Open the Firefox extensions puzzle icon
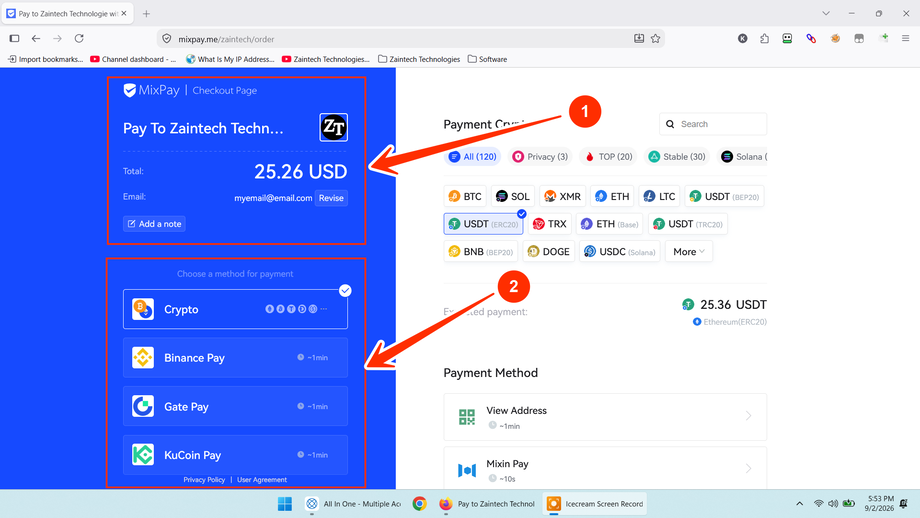Screen dimensions: 920x518 (764, 39)
